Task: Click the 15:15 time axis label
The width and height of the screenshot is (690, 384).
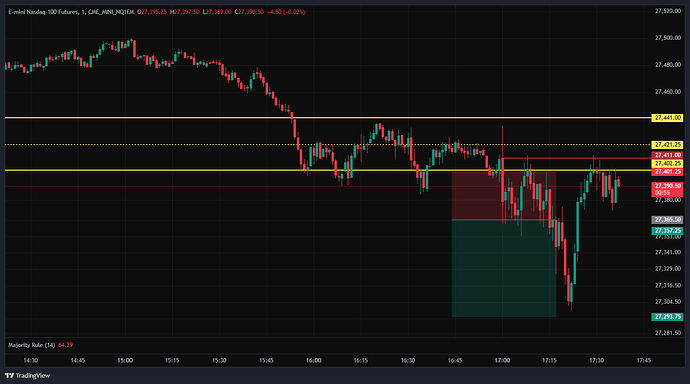Action: click(172, 361)
